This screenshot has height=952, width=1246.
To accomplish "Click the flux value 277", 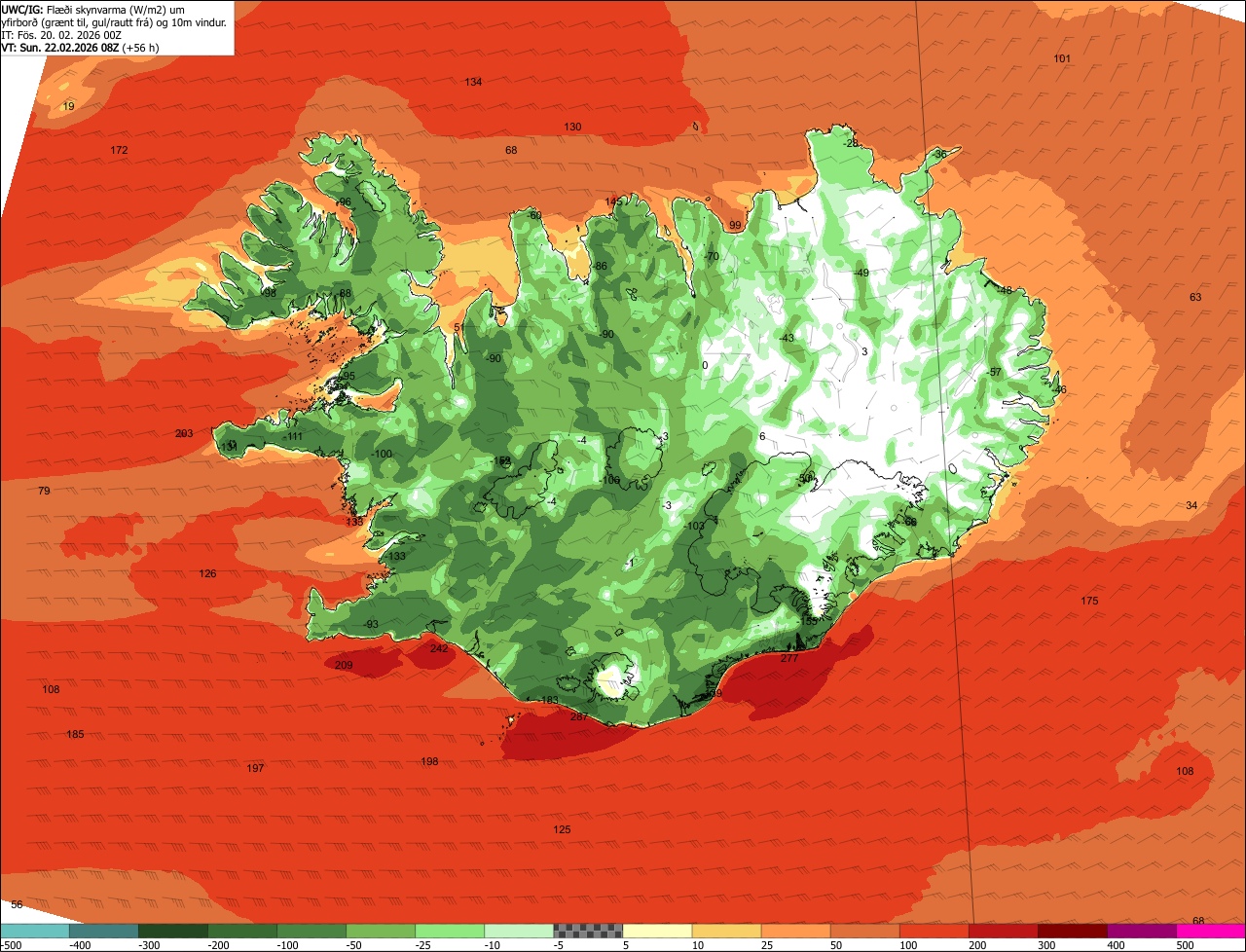I will [x=789, y=658].
